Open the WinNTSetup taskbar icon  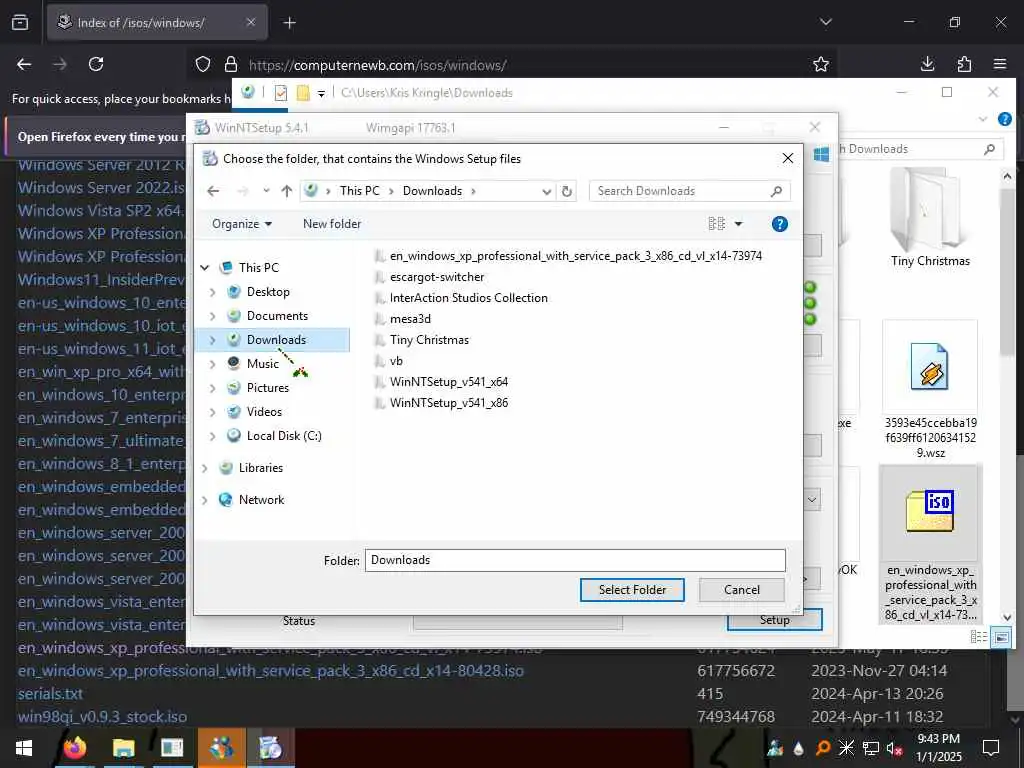[x=270, y=748]
